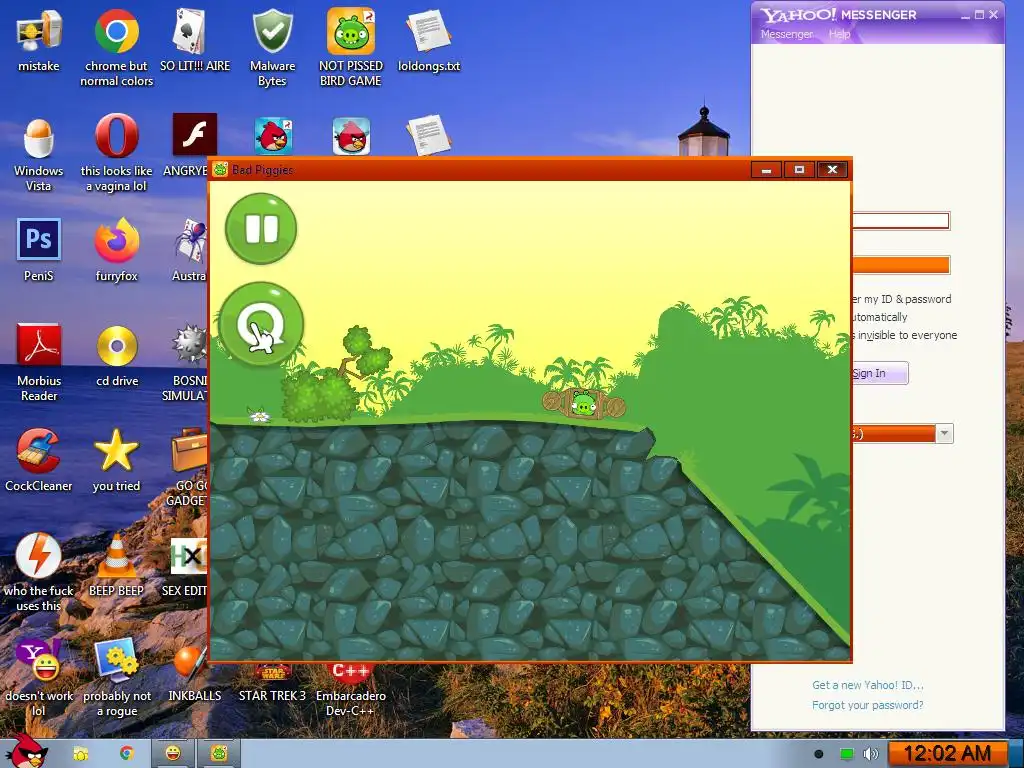Click the orange password field in Yahoo Messenger
This screenshot has height=768, width=1024.
[901, 264]
